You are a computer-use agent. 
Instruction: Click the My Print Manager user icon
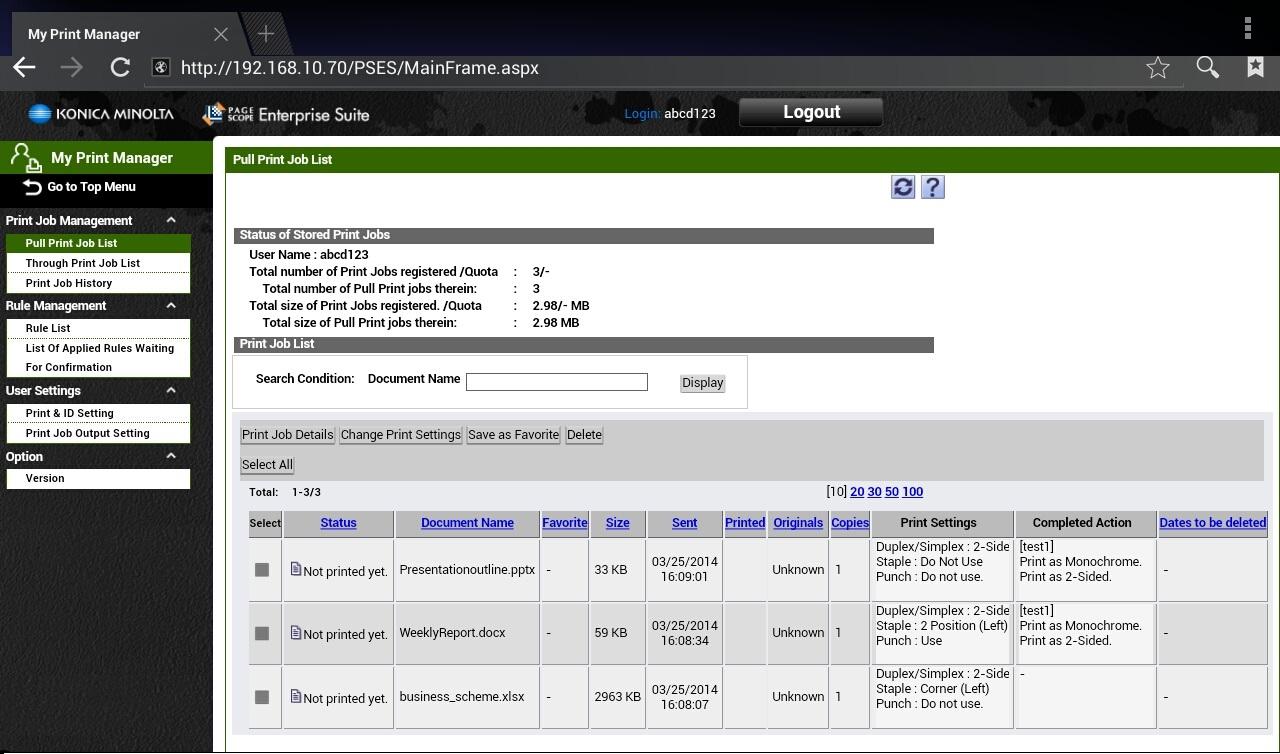click(25, 158)
